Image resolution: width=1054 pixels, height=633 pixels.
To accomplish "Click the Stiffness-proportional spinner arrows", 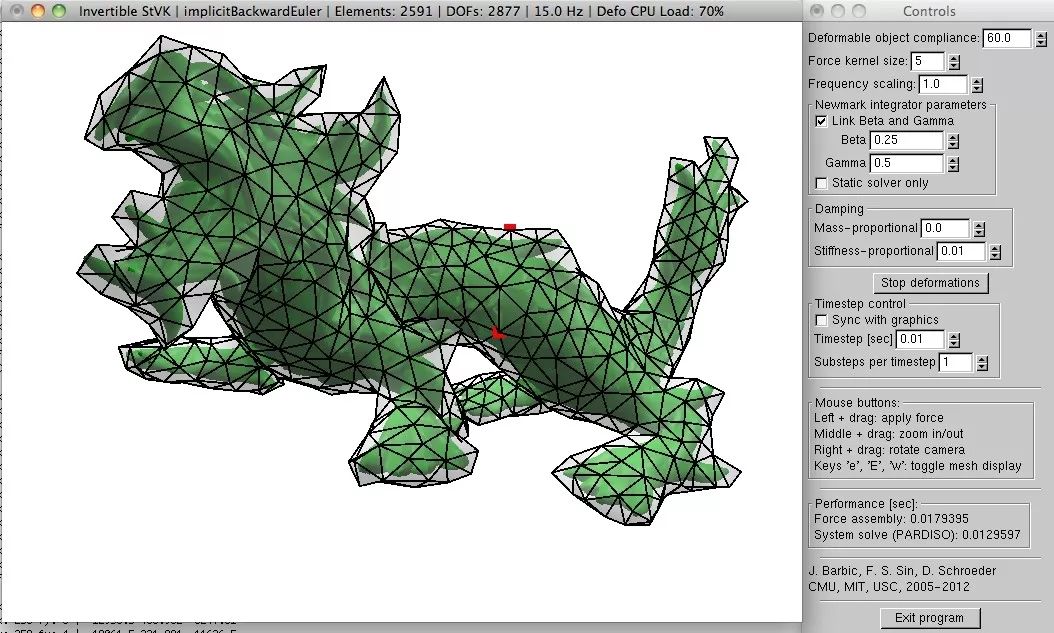I will [996, 252].
